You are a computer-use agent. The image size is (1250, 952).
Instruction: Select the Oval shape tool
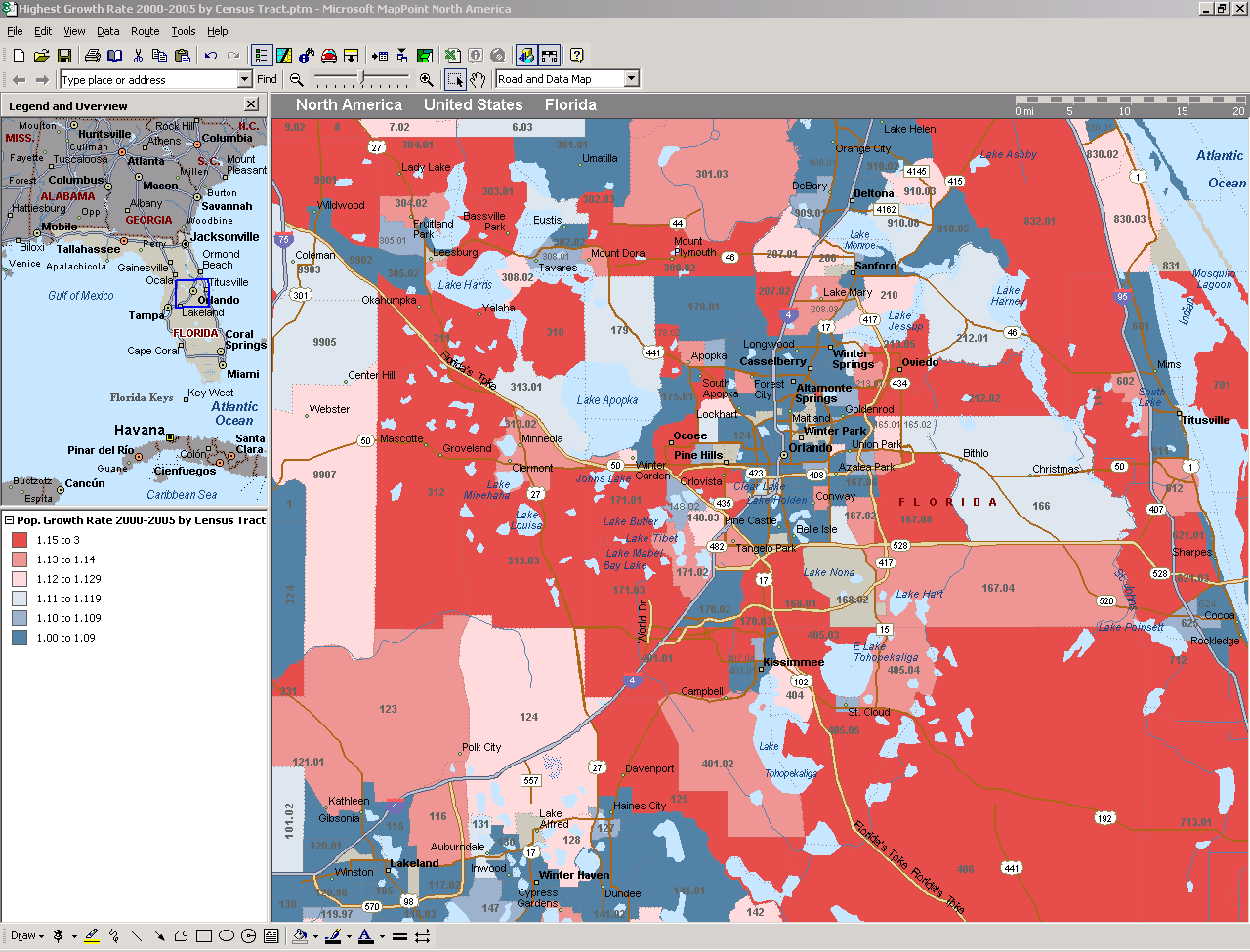227,935
